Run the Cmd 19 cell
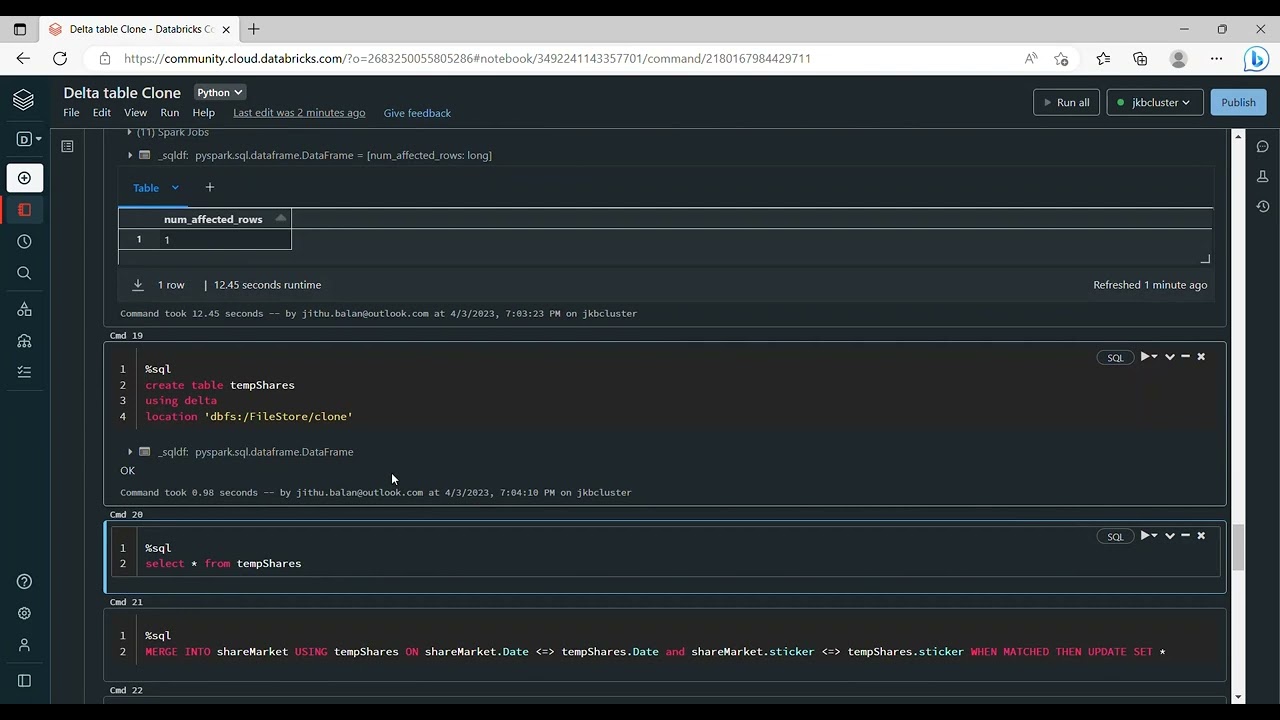Viewport: 1280px width, 720px height. [1148, 357]
